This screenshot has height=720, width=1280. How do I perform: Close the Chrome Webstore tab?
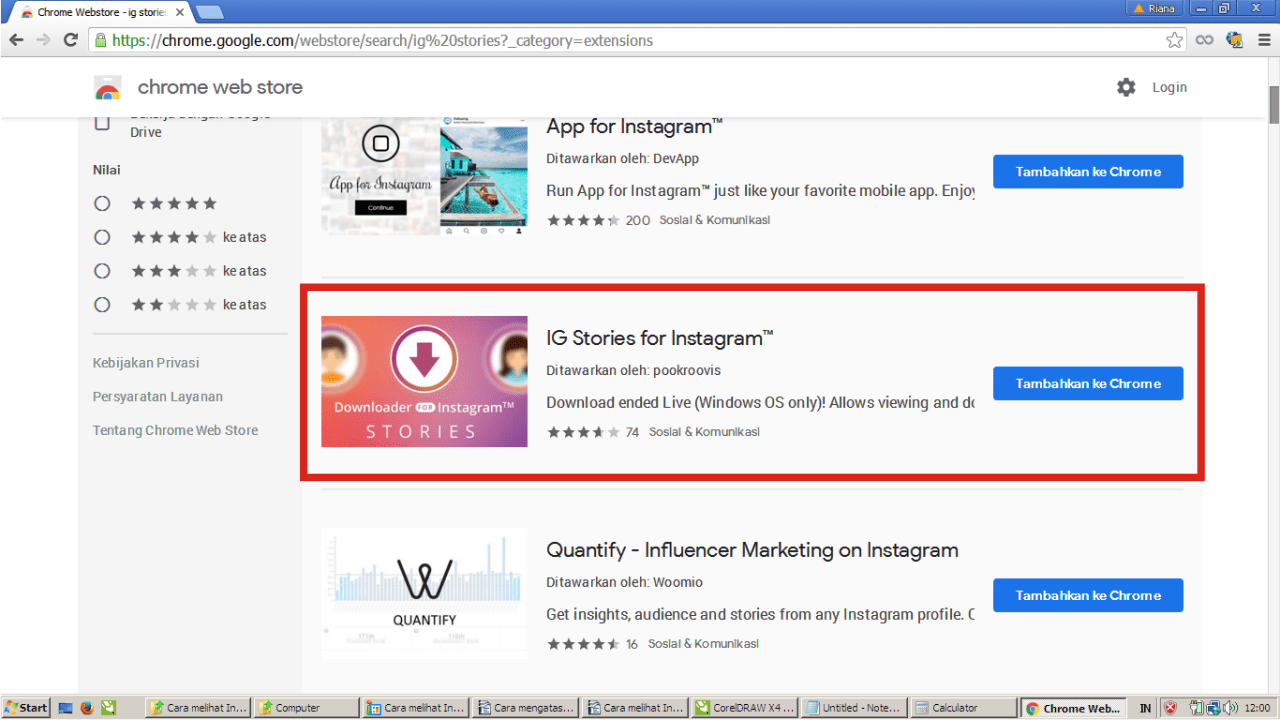pyautogui.click(x=179, y=12)
